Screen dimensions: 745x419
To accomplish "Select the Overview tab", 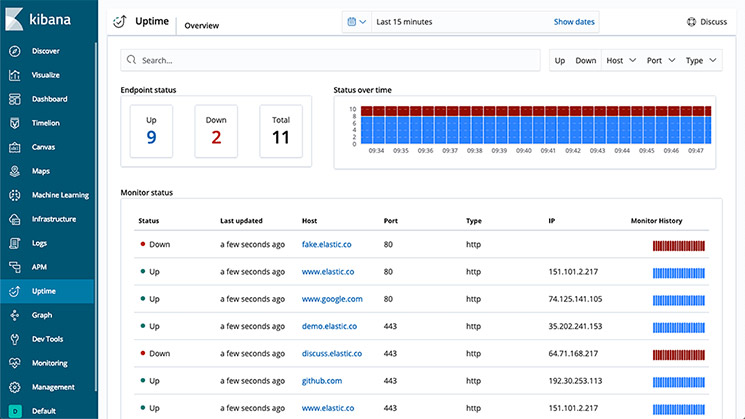I will (201, 26).
